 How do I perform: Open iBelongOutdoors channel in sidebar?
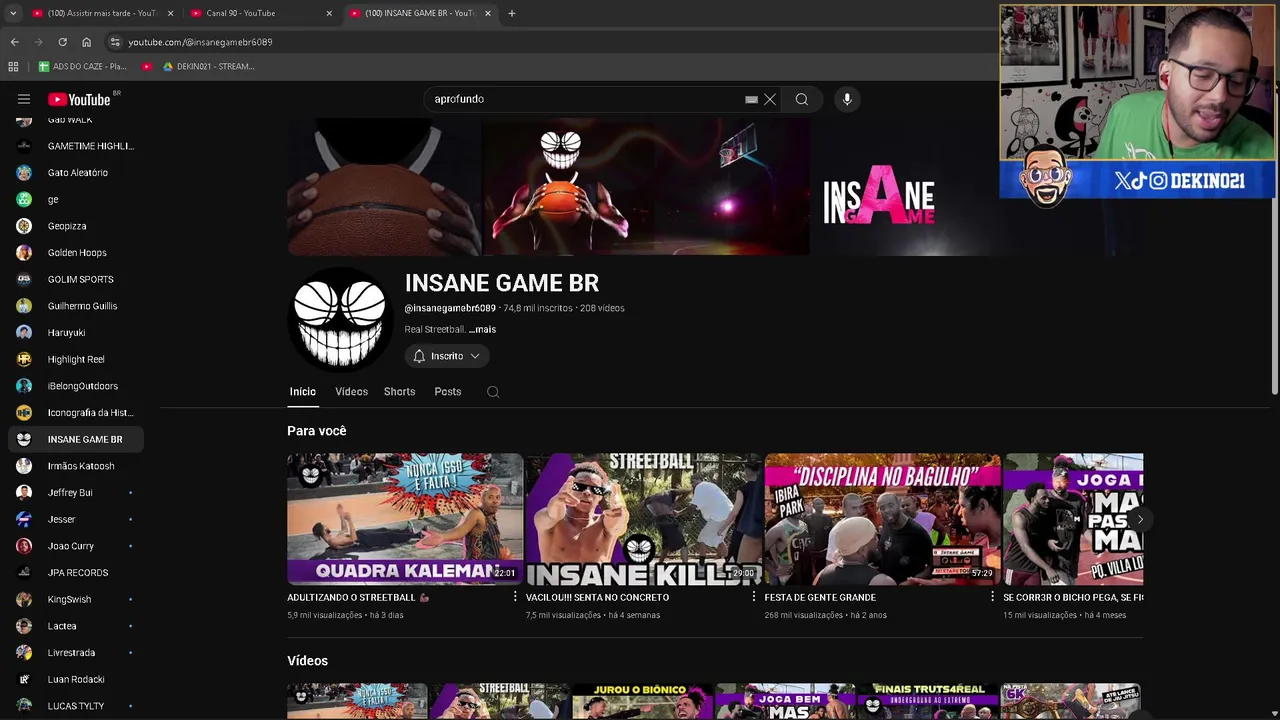(x=76, y=386)
